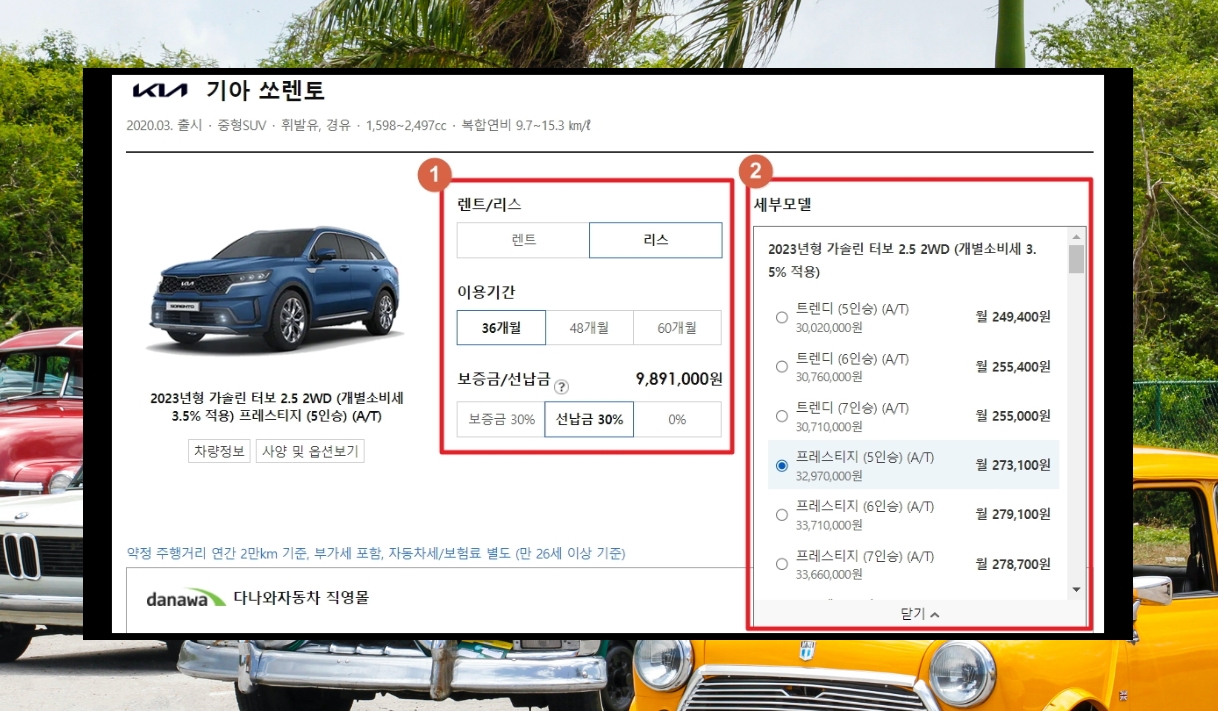This screenshot has width=1218, height=711.
Task: Click the 세부모델 list scrollbar thumb
Action: 1076,258
